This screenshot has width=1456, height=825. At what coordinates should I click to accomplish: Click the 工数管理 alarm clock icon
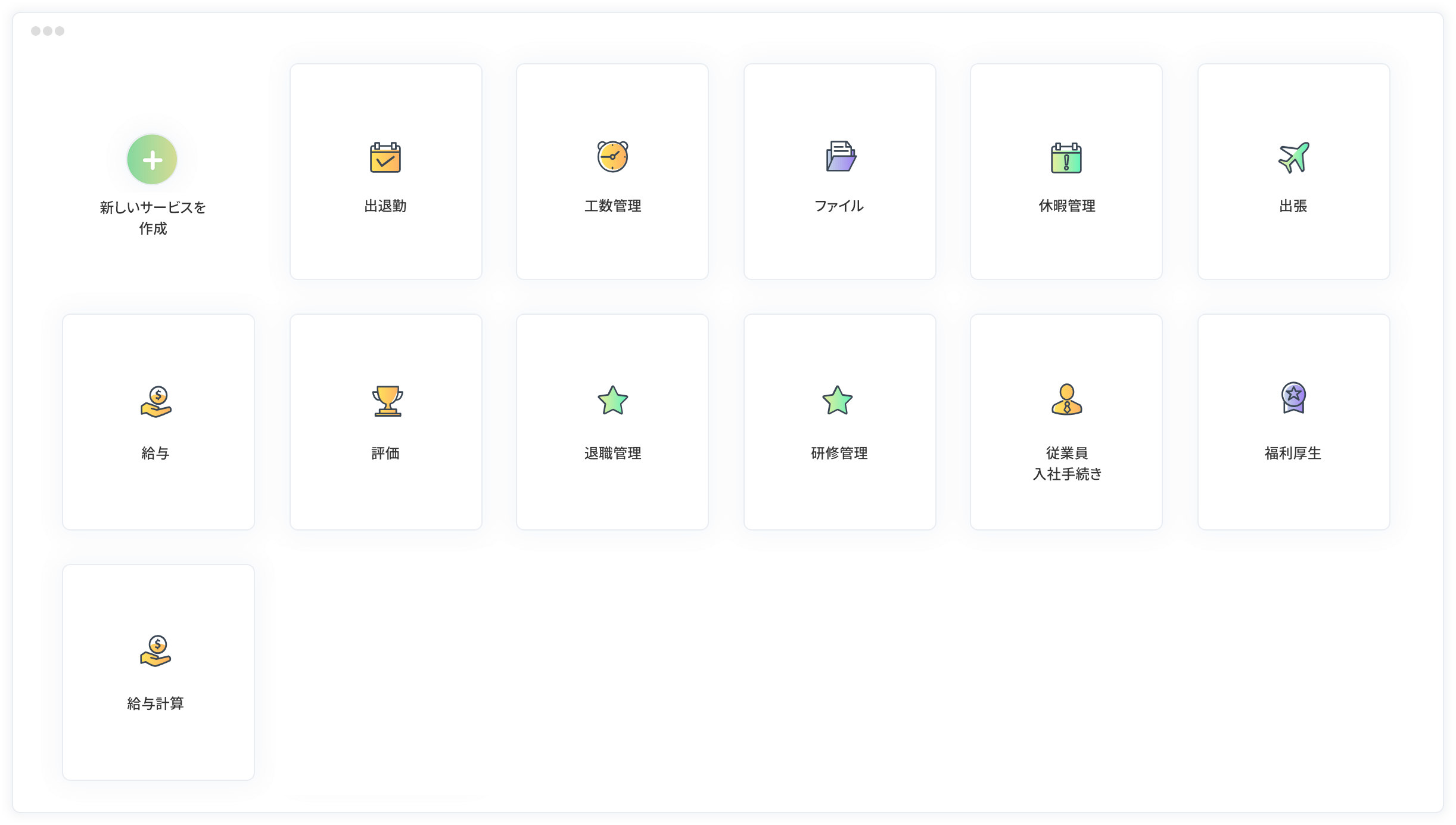point(612,157)
